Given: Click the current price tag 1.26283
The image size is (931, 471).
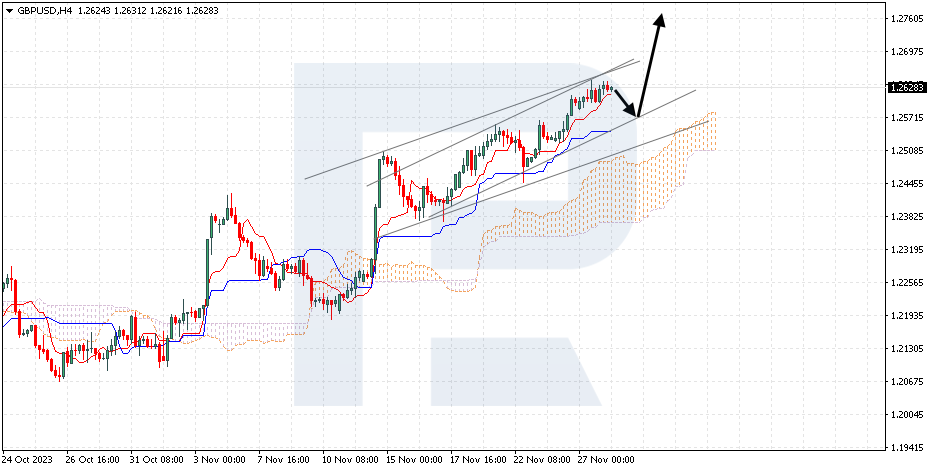Looking at the screenshot, I should click(905, 87).
